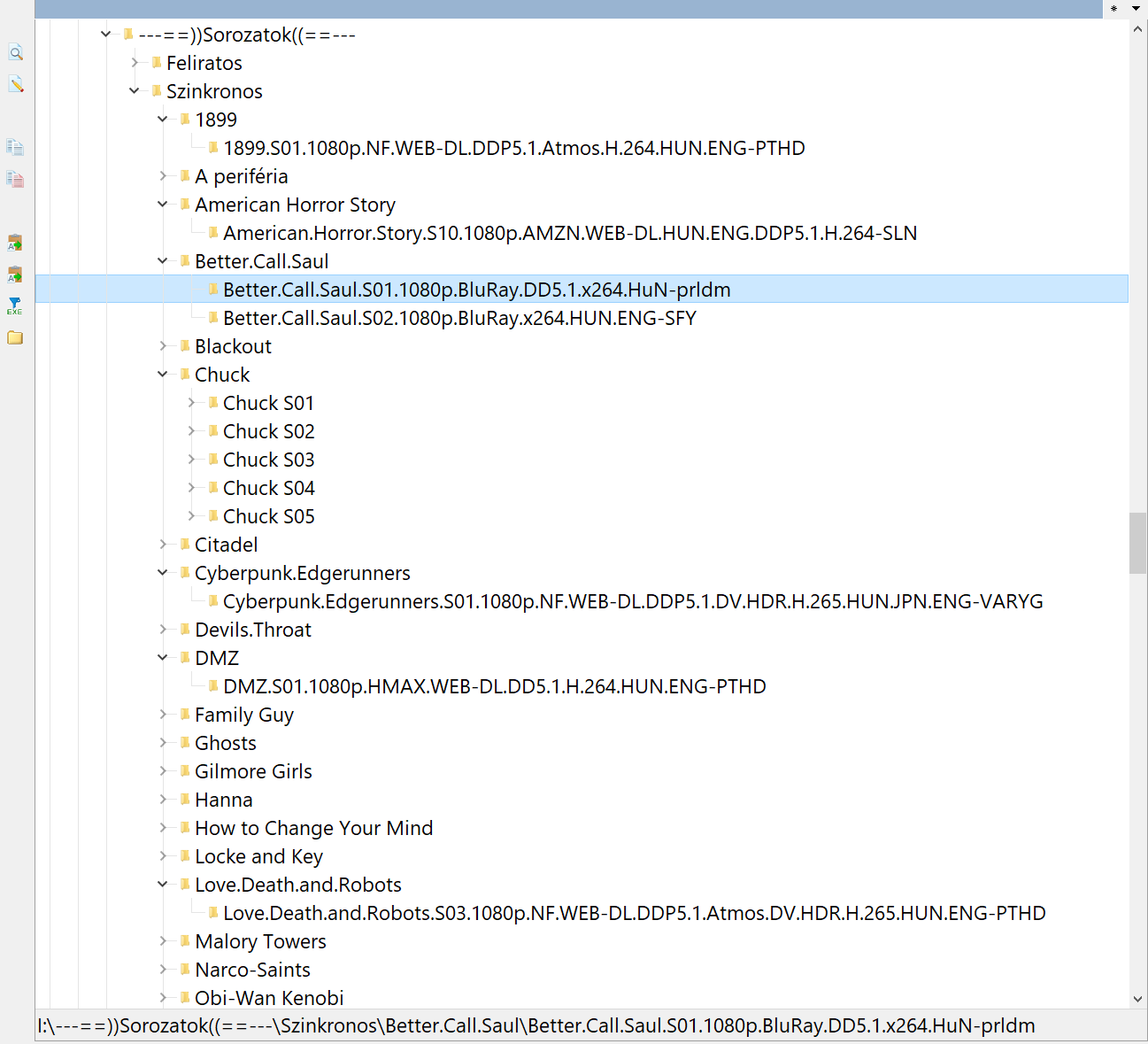Select the Better.Call.Saul.S02 BluRay SFY folder
This screenshot has height=1044, width=1148.
pyautogui.click(x=459, y=318)
